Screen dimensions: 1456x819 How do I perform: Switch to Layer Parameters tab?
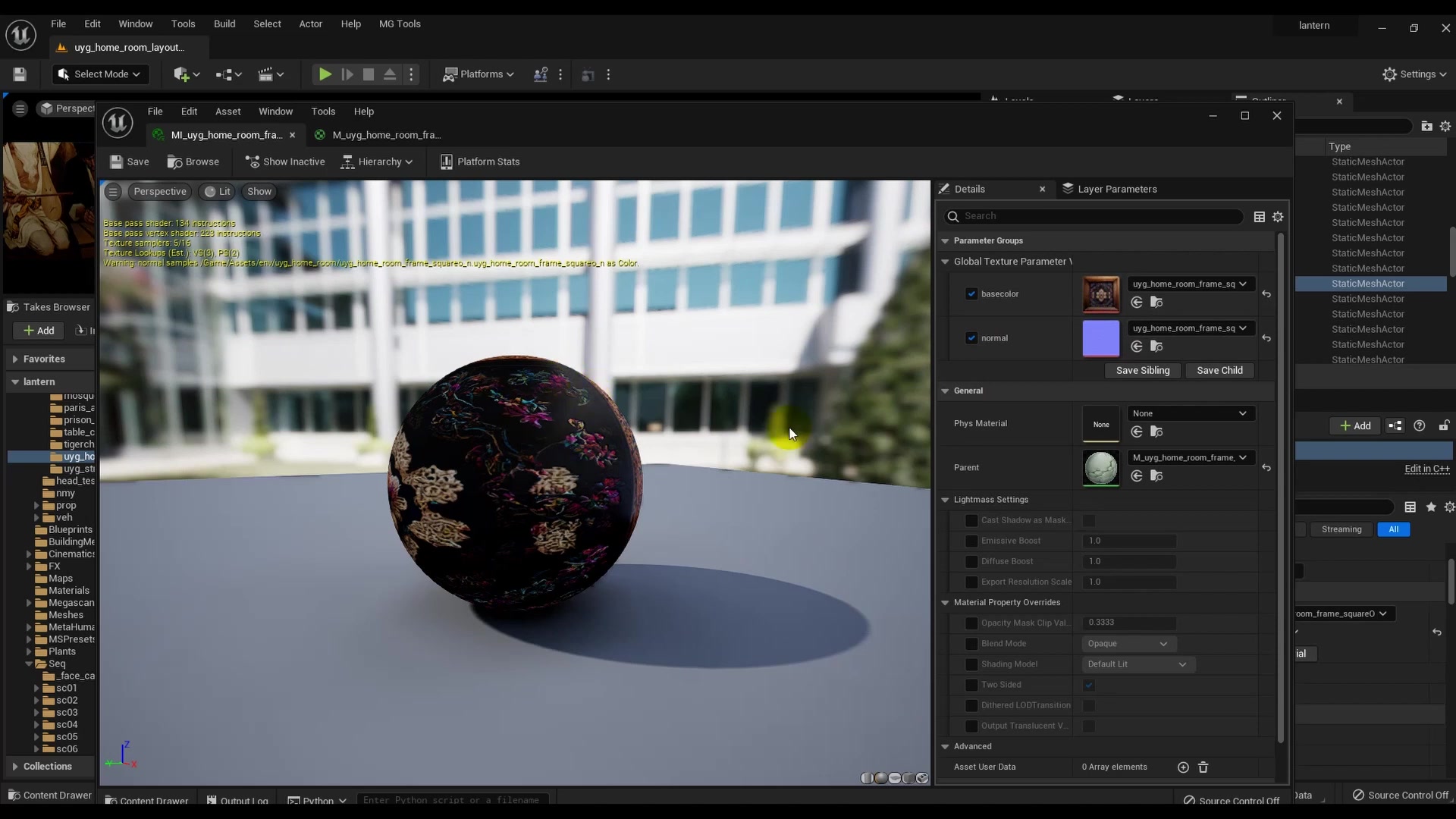tap(1109, 189)
